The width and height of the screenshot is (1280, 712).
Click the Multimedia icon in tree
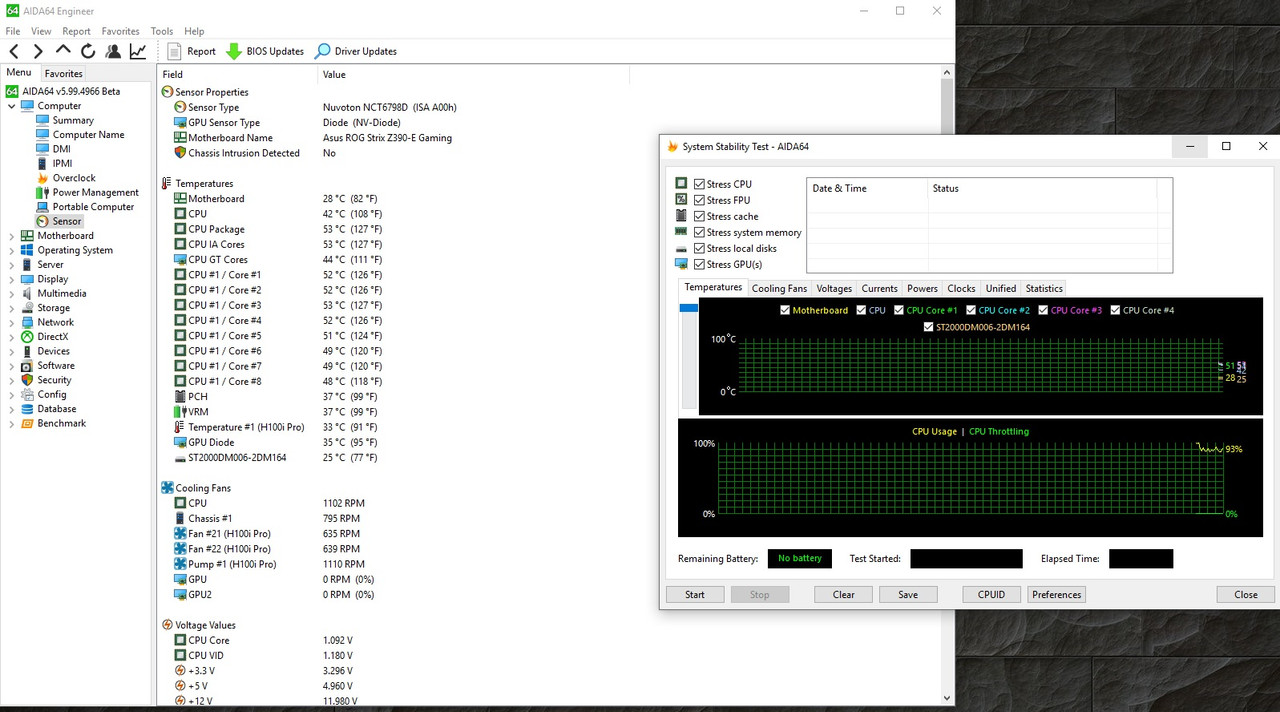[x=27, y=294]
